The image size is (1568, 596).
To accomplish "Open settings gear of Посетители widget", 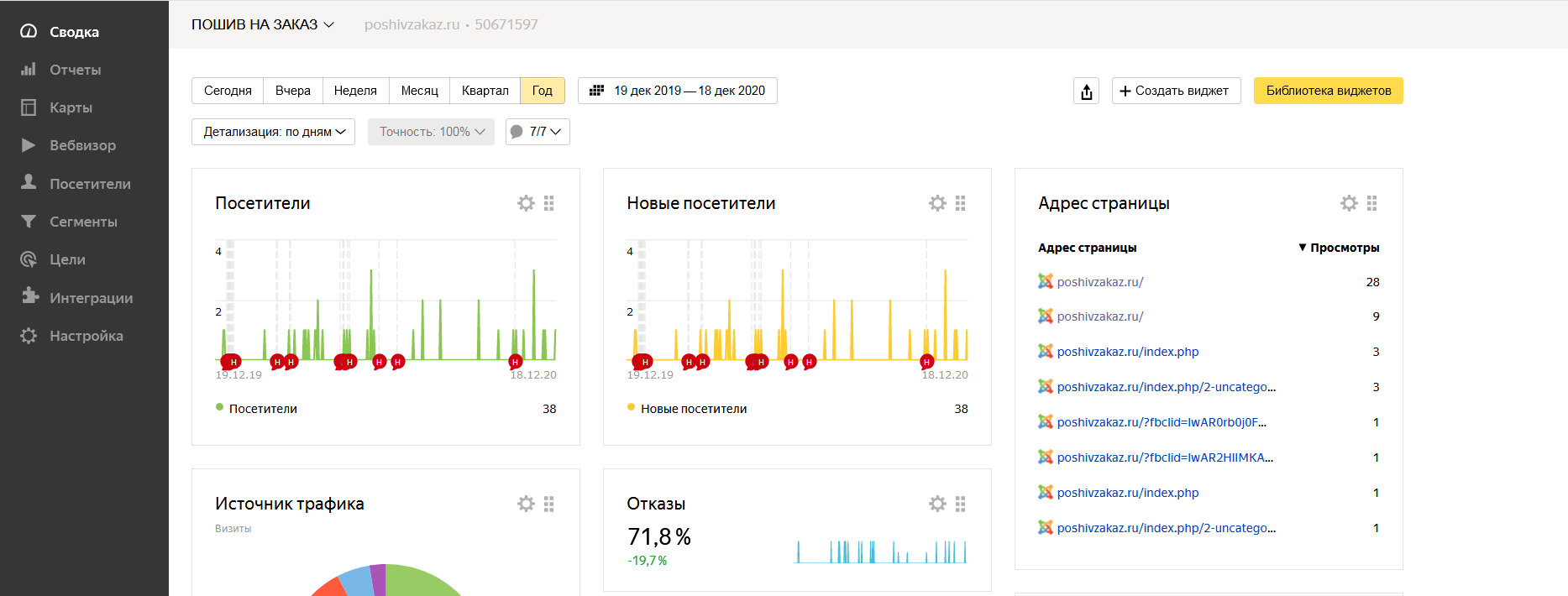I will click(x=526, y=203).
